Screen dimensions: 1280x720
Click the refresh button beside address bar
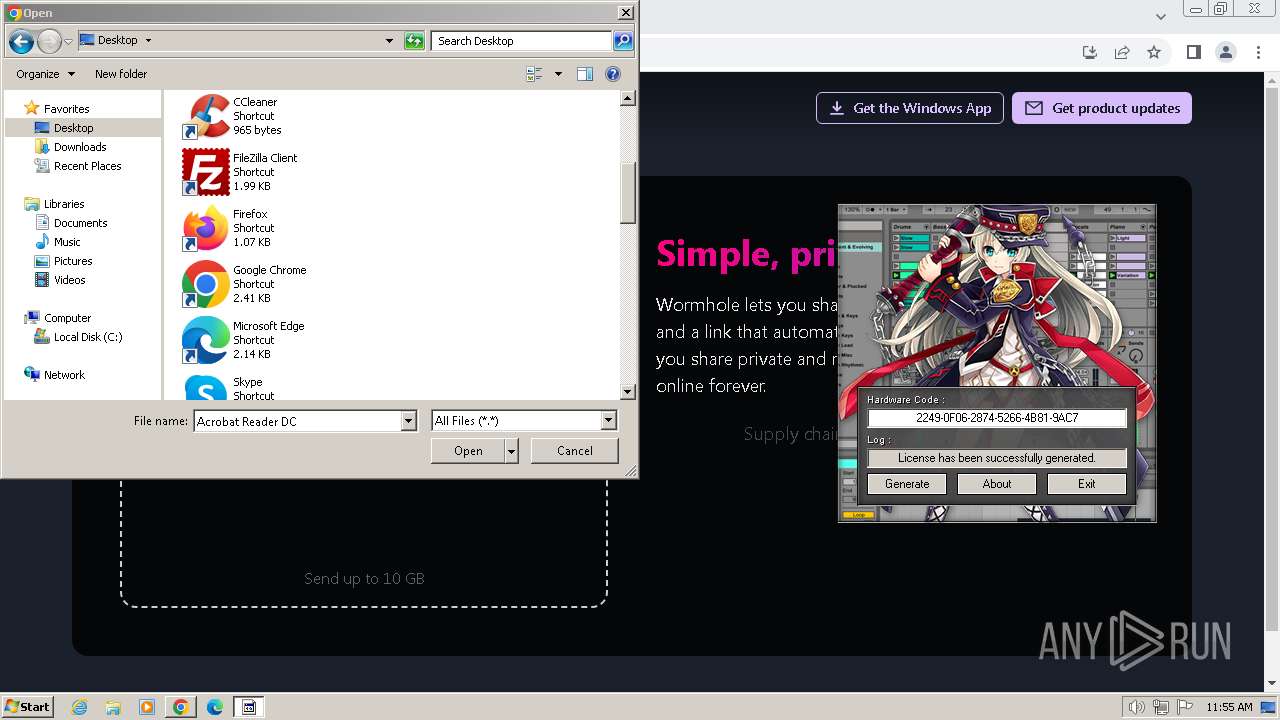tap(414, 41)
